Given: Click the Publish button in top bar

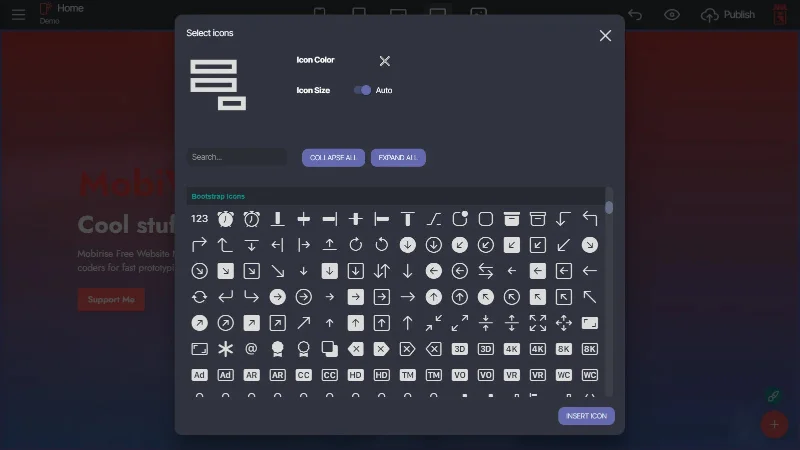Looking at the screenshot, I should (728, 15).
